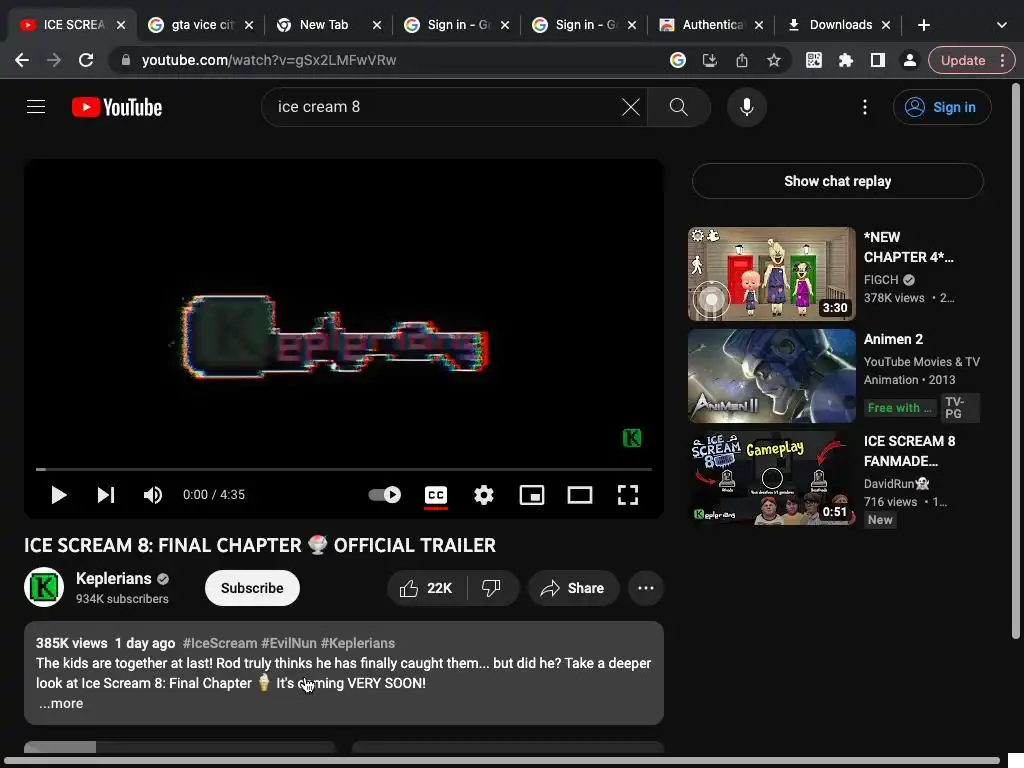Click the browser address bar URL
Viewport: 1024px width, 768px height.
pyautogui.click(x=269, y=60)
